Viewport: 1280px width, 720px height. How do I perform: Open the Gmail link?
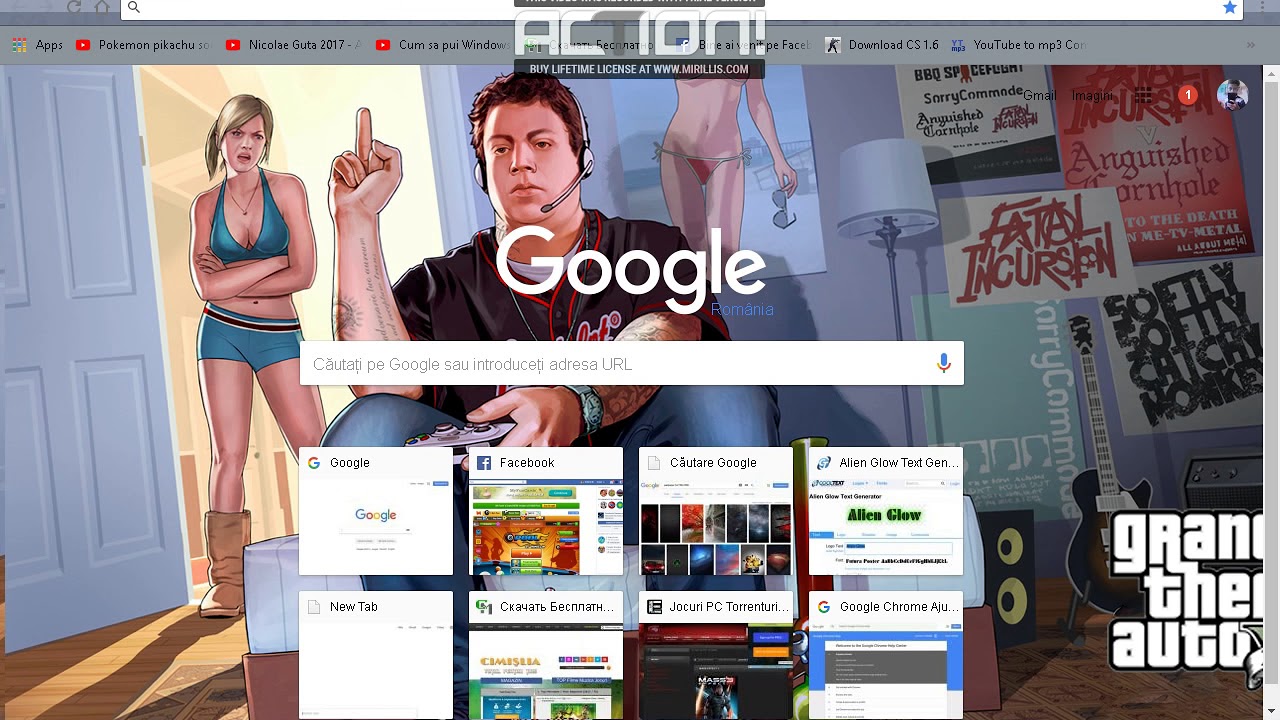tap(1039, 96)
